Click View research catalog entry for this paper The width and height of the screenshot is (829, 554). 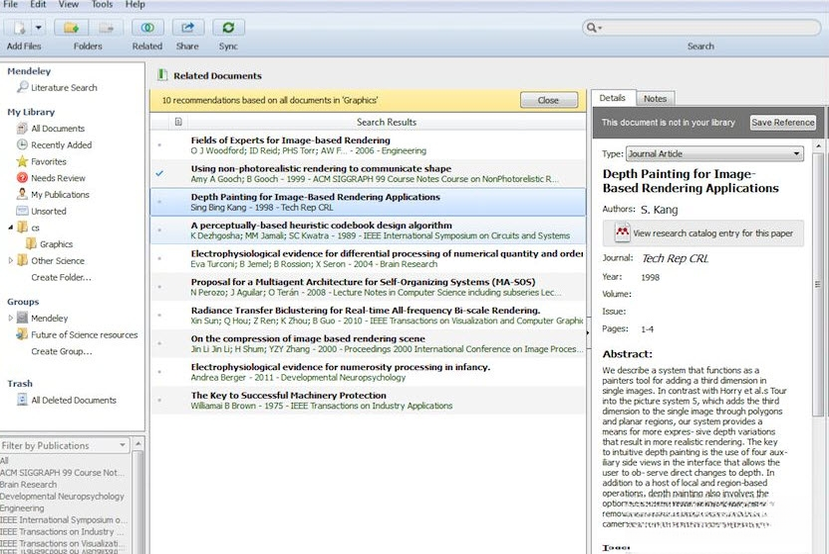tap(703, 233)
